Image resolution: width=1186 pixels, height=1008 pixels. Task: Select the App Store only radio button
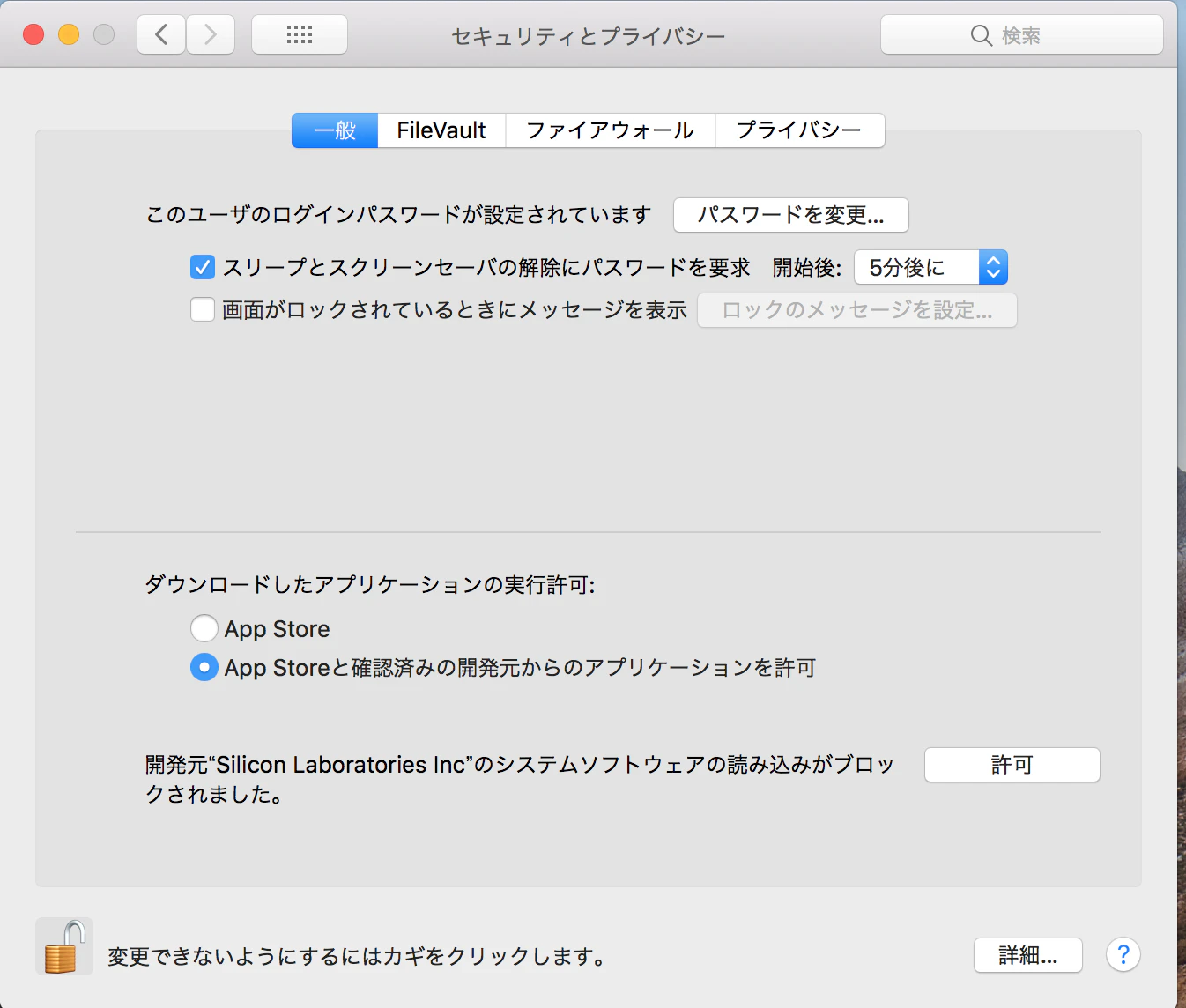click(x=204, y=628)
